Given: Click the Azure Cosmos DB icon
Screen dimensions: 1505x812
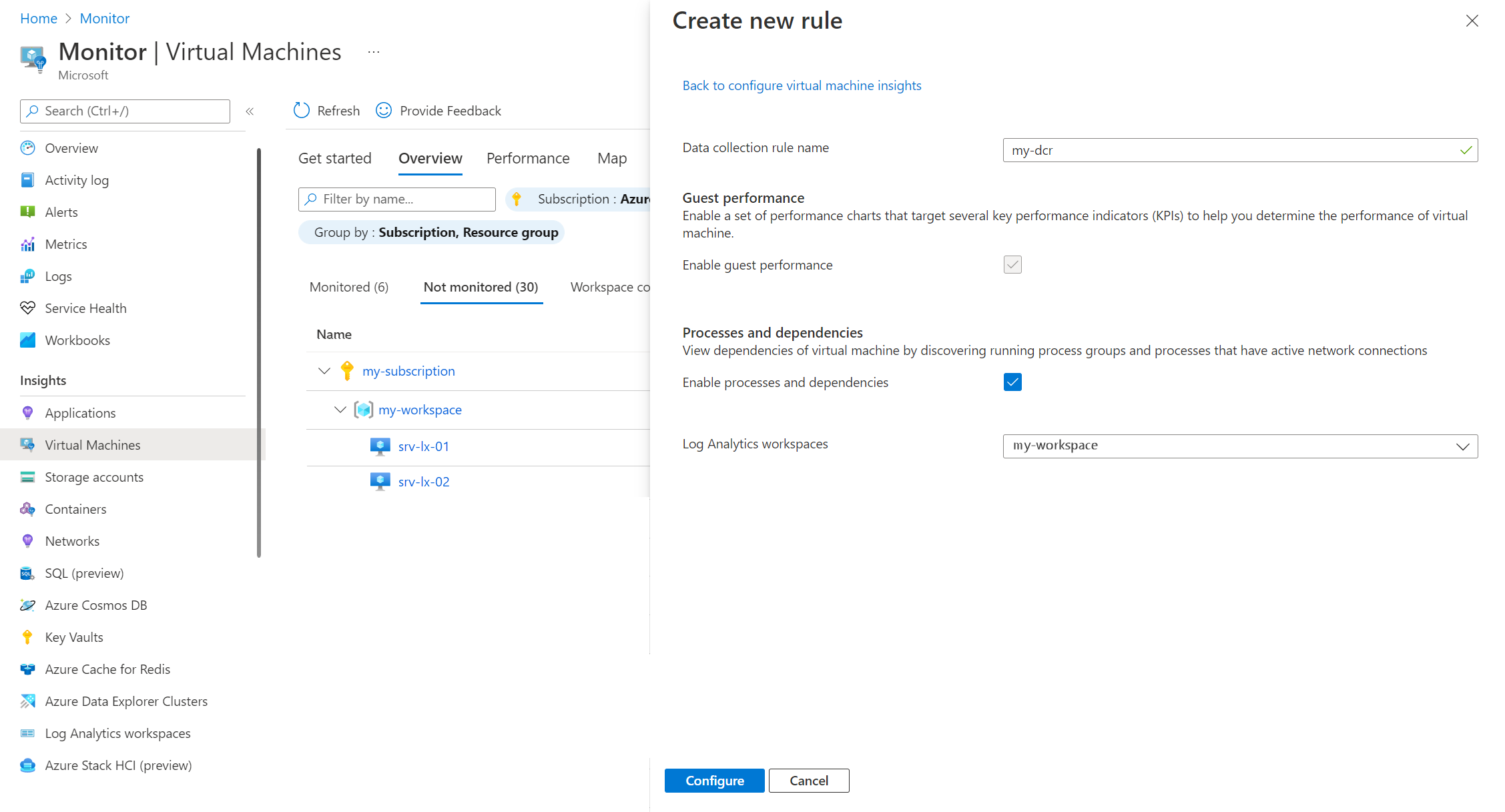Looking at the screenshot, I should pyautogui.click(x=27, y=605).
